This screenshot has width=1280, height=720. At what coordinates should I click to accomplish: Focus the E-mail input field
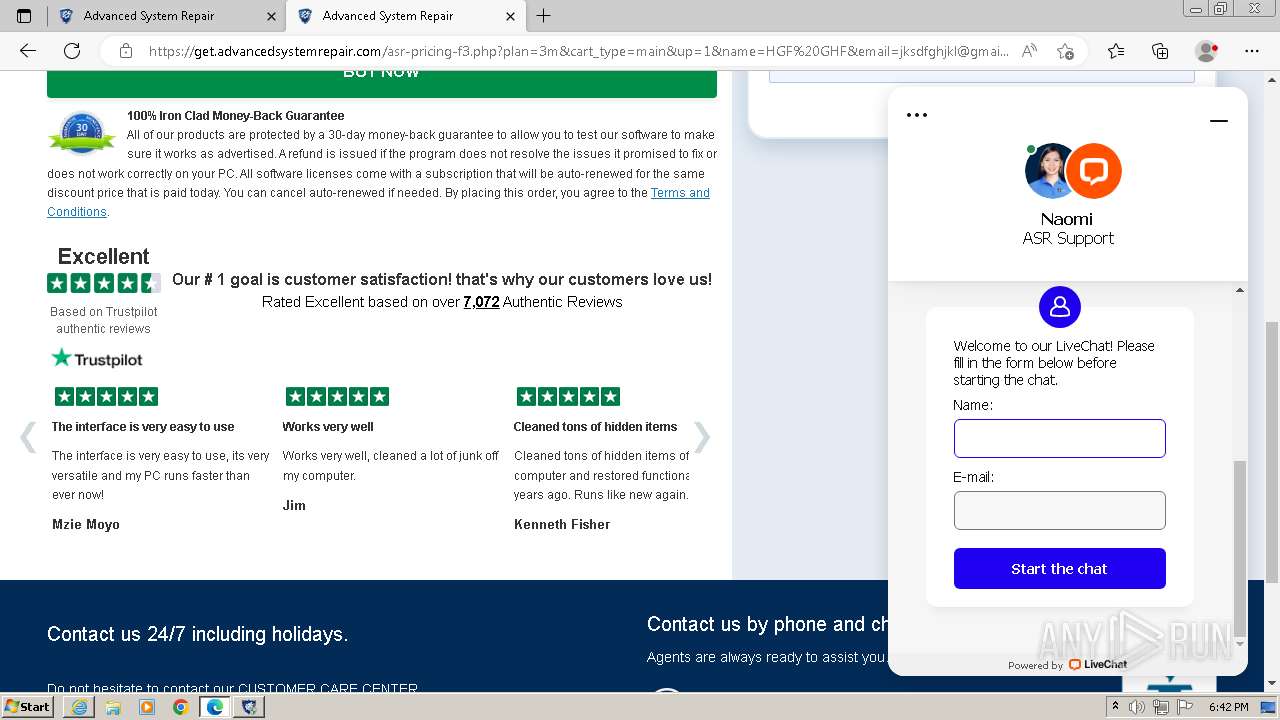click(x=1060, y=510)
